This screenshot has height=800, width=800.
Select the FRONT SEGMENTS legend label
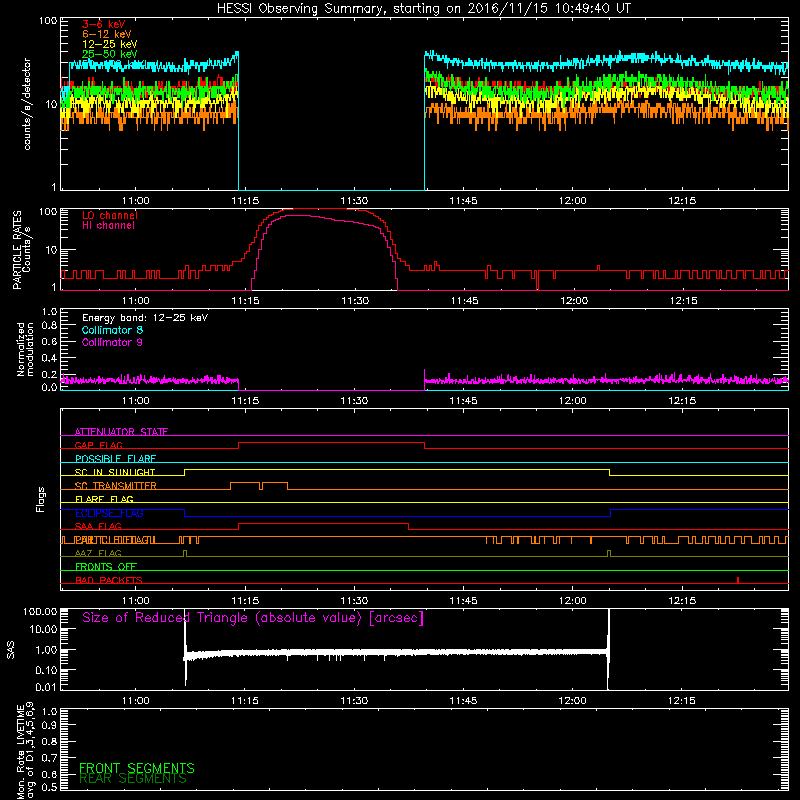pyautogui.click(x=137, y=768)
